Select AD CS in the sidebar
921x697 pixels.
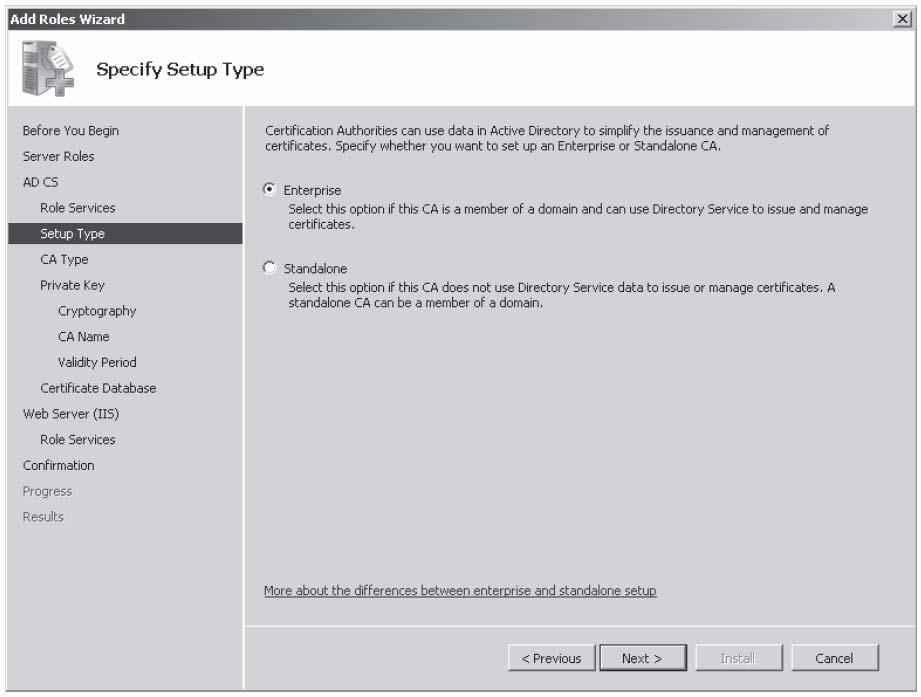40,182
